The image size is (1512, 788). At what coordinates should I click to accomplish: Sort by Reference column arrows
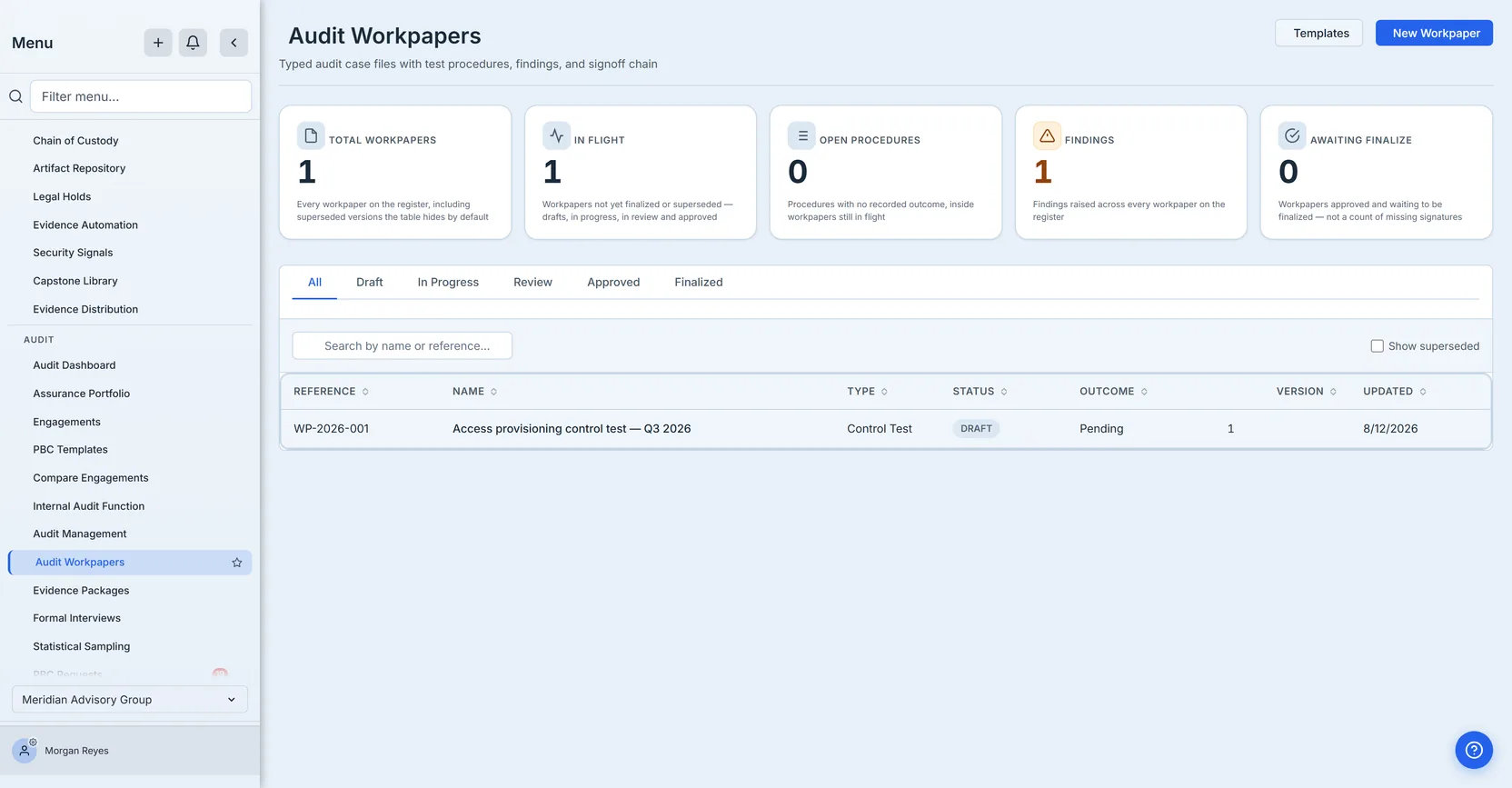click(365, 392)
